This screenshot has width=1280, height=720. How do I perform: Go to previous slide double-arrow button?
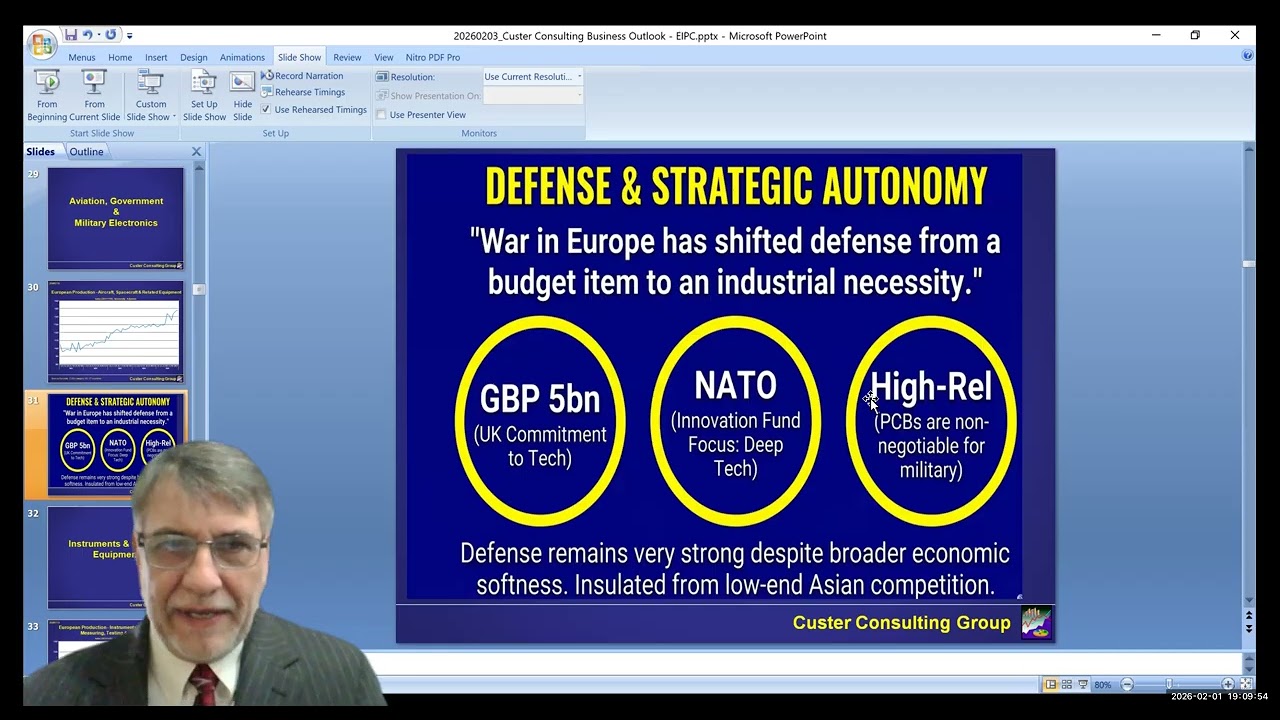pos(1249,616)
